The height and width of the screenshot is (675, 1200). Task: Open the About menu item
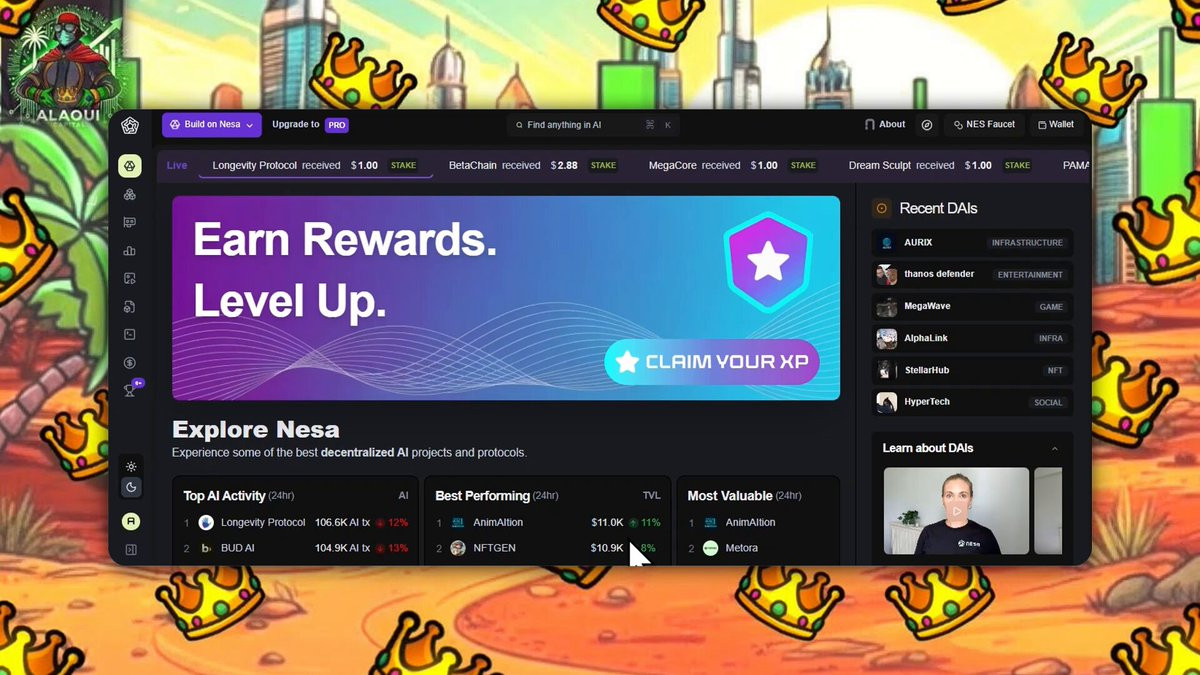(885, 125)
